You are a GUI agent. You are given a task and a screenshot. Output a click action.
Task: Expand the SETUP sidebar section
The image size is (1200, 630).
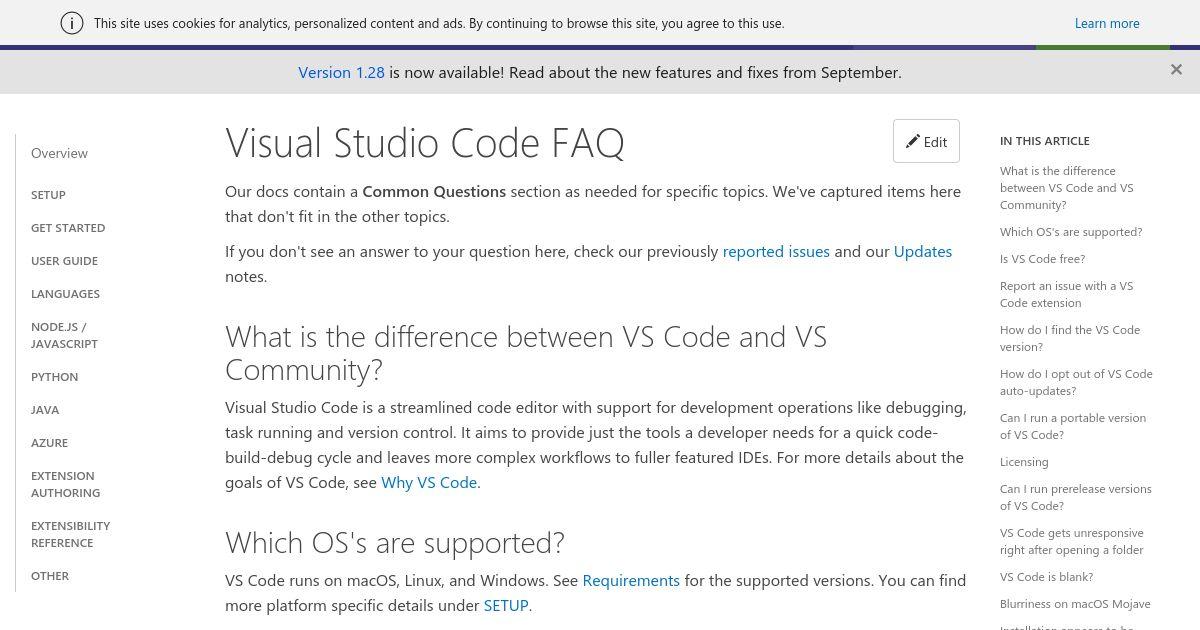[48, 195]
